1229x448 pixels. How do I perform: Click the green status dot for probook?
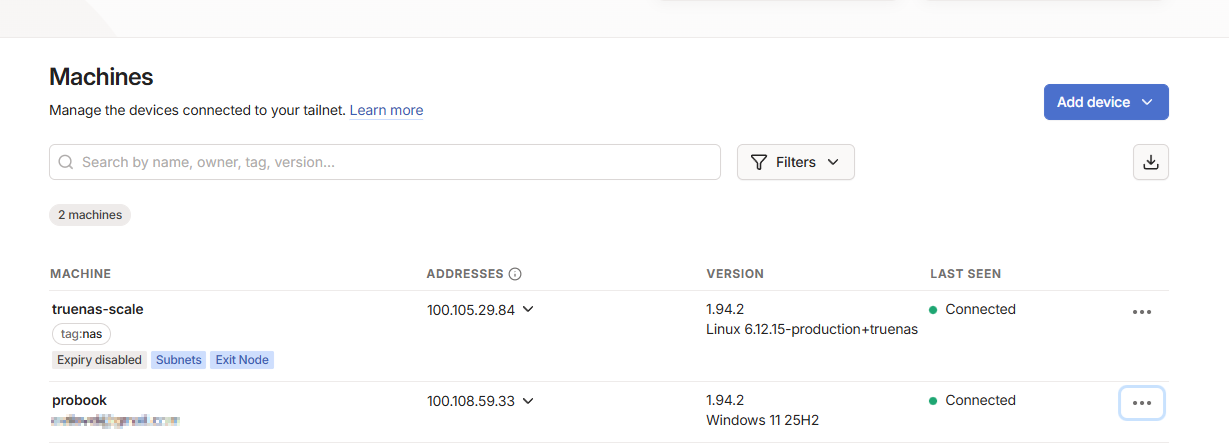pos(933,401)
